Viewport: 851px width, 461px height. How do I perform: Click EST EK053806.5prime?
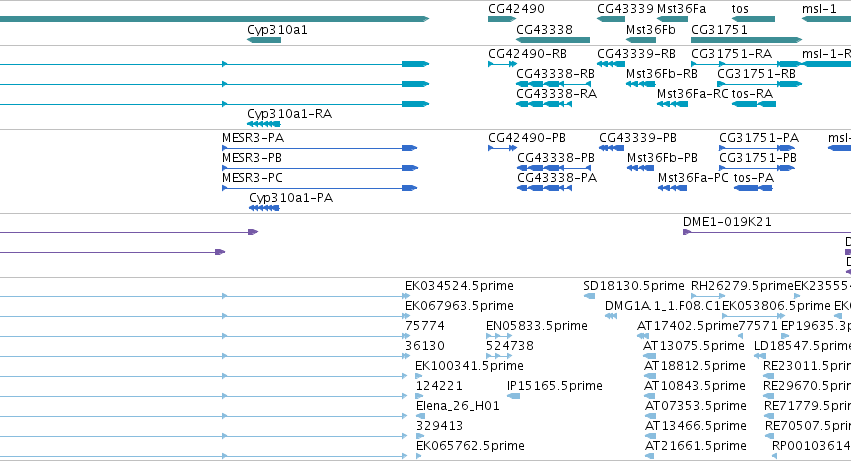click(776, 306)
